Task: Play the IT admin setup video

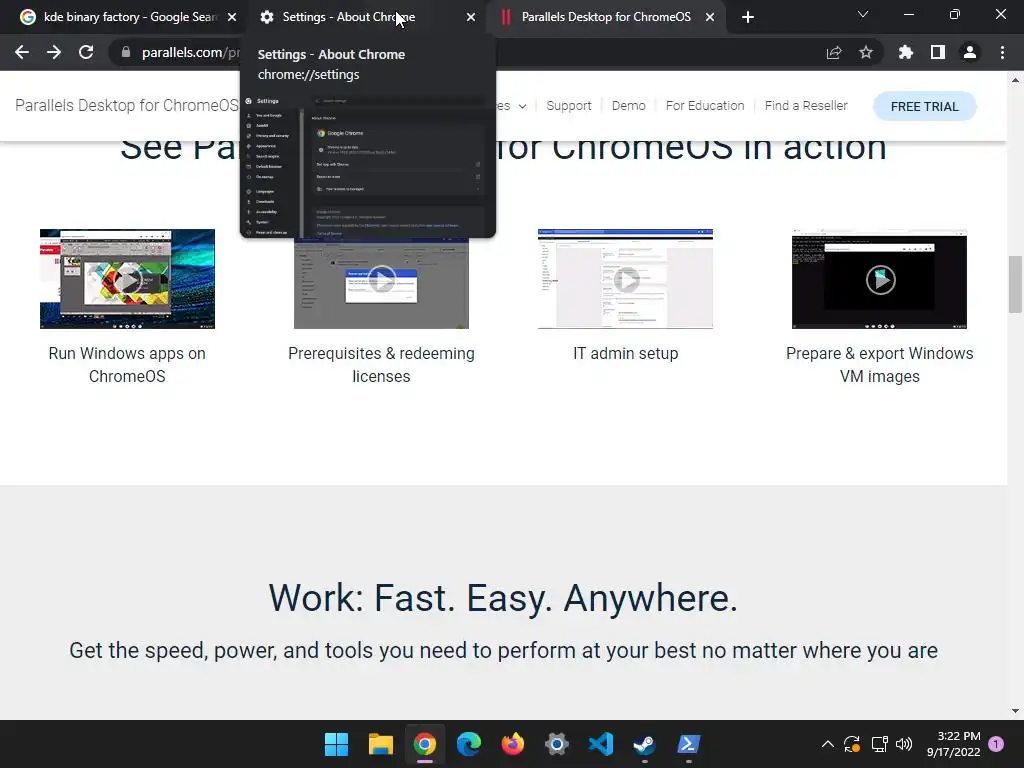Action: (x=626, y=280)
